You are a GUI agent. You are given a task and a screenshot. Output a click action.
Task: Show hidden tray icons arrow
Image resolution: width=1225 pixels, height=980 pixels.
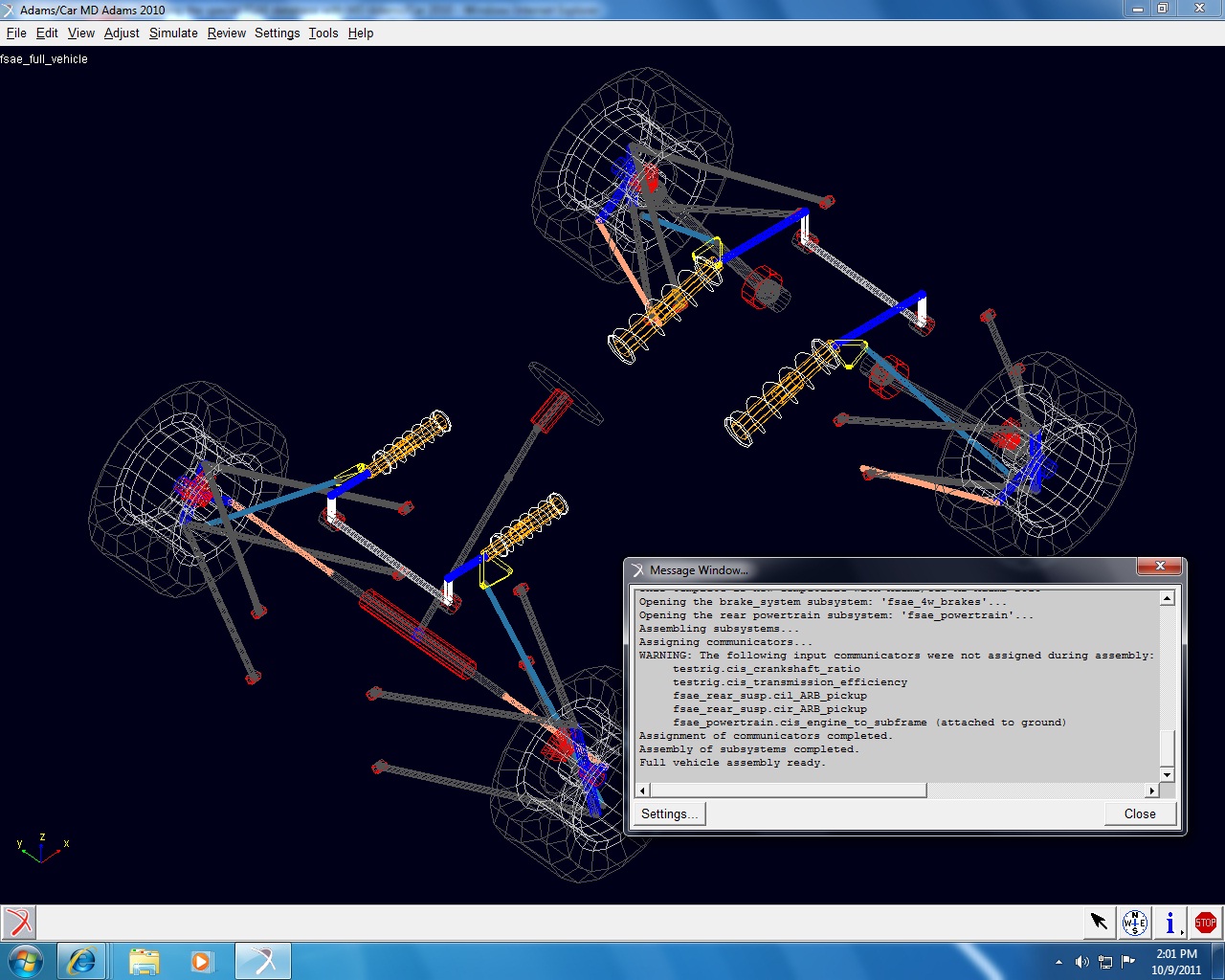(1058, 962)
